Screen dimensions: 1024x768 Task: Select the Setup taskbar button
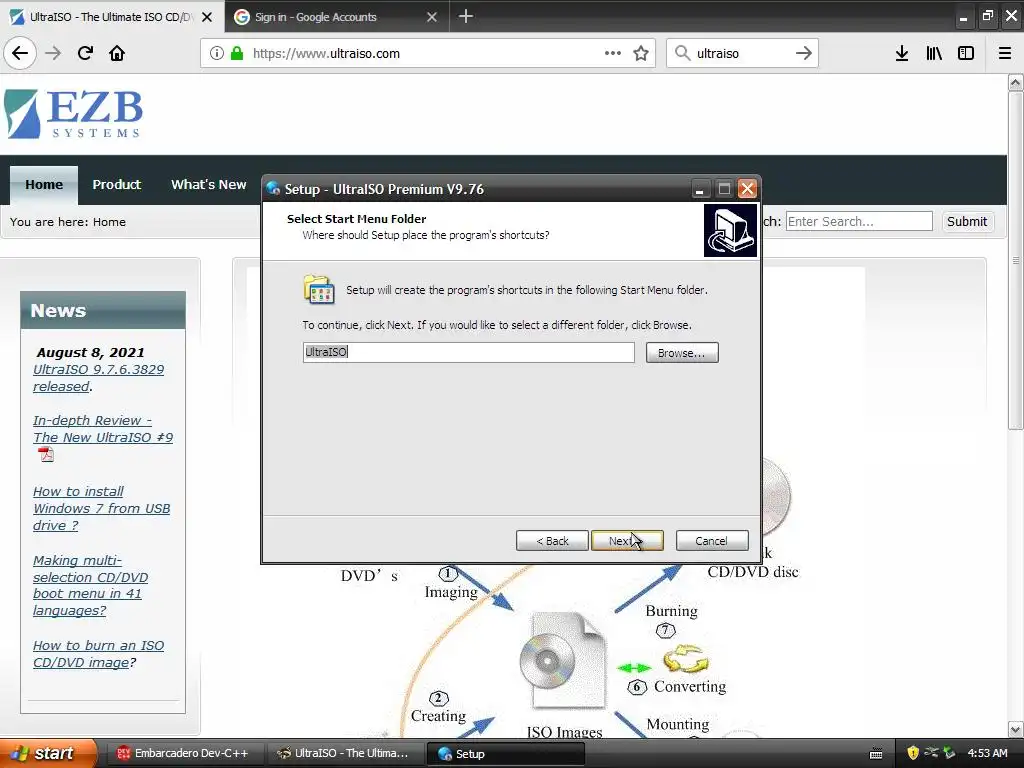pos(505,754)
